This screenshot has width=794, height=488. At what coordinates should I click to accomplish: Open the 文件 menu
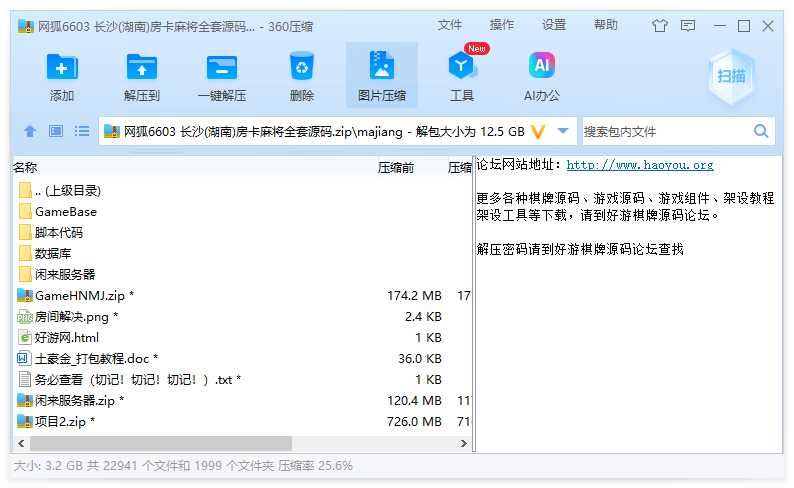450,25
